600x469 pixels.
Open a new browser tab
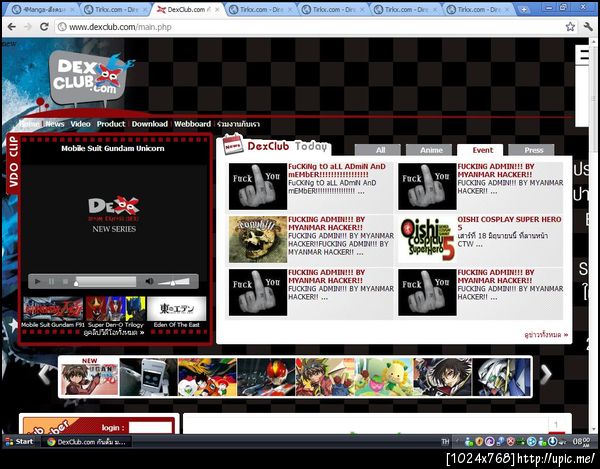(524, 10)
